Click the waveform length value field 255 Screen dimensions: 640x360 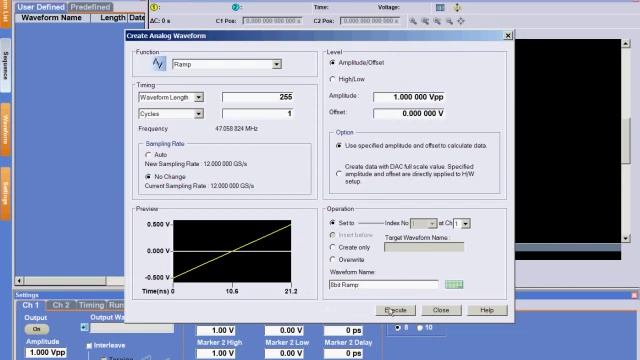coord(258,97)
